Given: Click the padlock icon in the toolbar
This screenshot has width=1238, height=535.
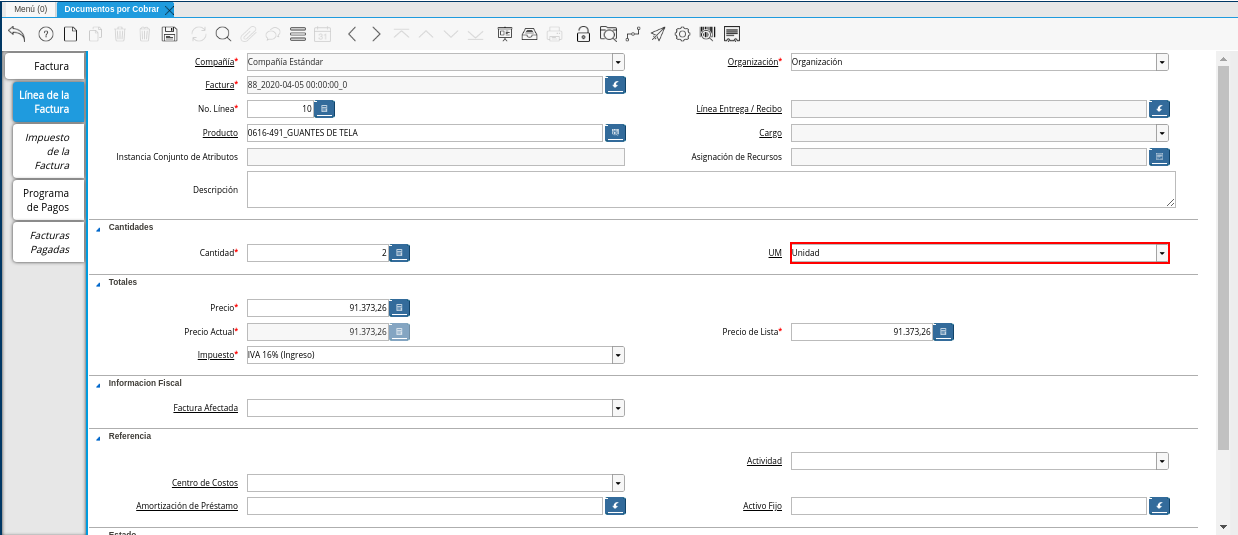Looking at the screenshot, I should point(583,34).
